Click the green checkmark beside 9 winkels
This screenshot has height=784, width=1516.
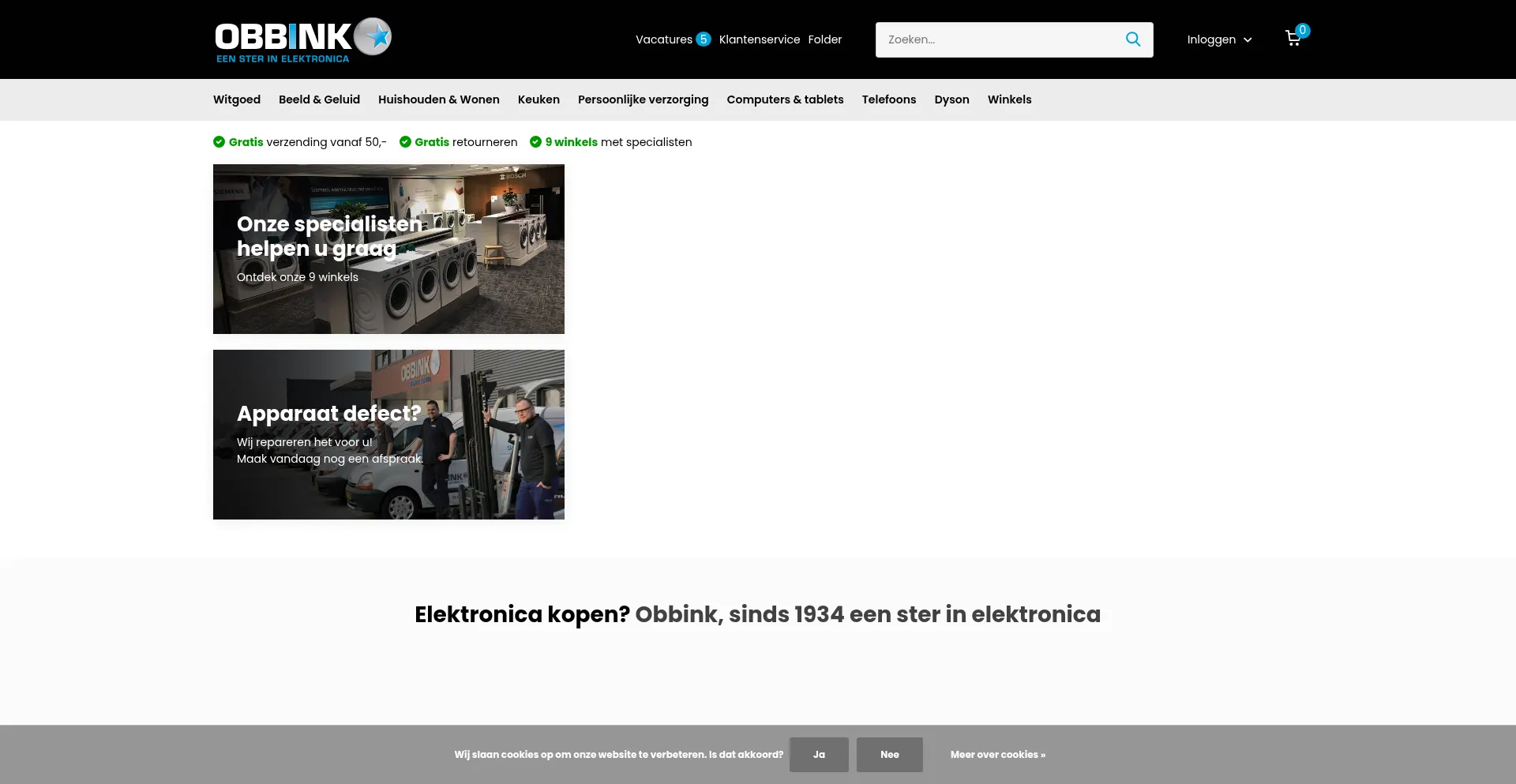click(535, 142)
